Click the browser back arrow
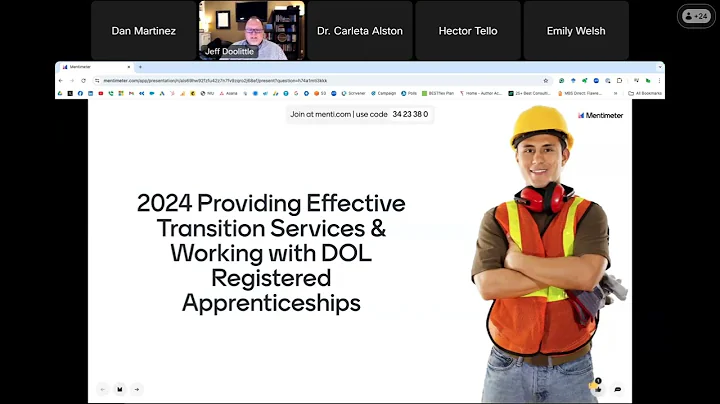Viewport: 720px width, 404px height. pyautogui.click(x=61, y=80)
